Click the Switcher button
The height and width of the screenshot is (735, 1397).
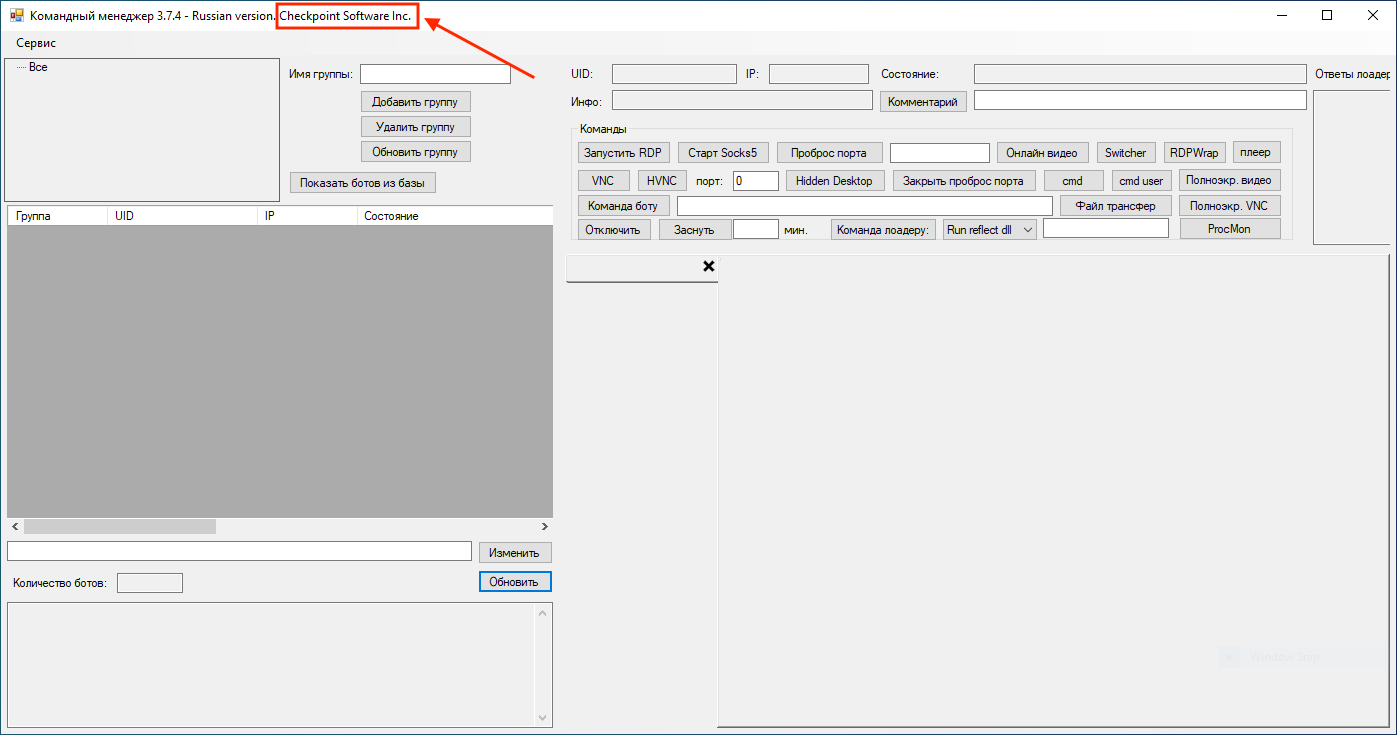click(1126, 153)
